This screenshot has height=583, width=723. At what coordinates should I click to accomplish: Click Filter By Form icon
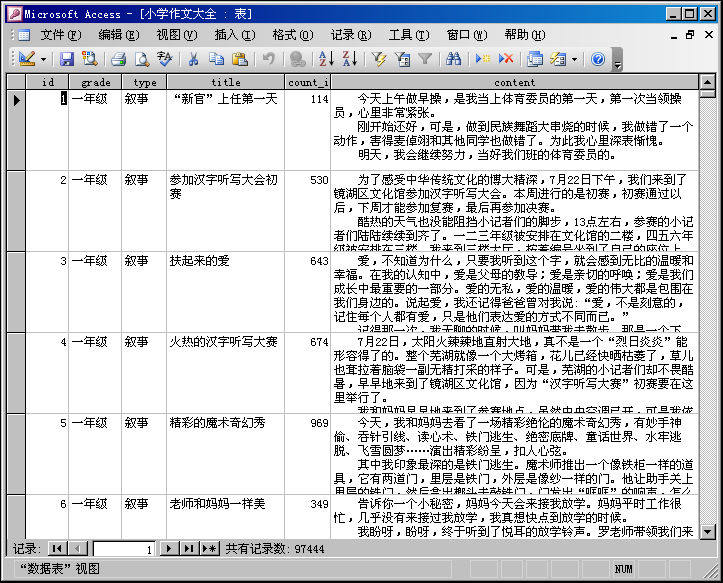[x=403, y=59]
